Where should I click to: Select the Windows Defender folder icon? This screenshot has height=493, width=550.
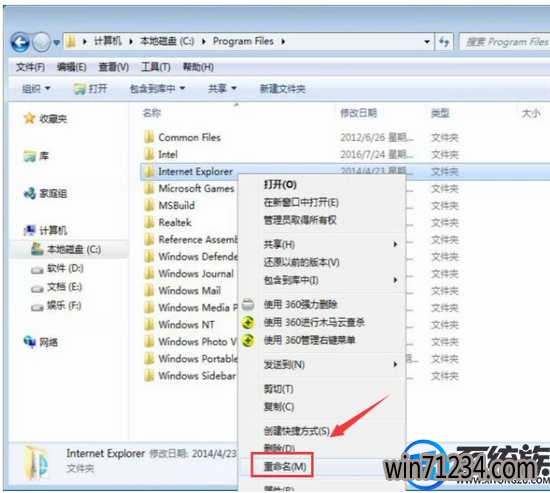(149, 256)
